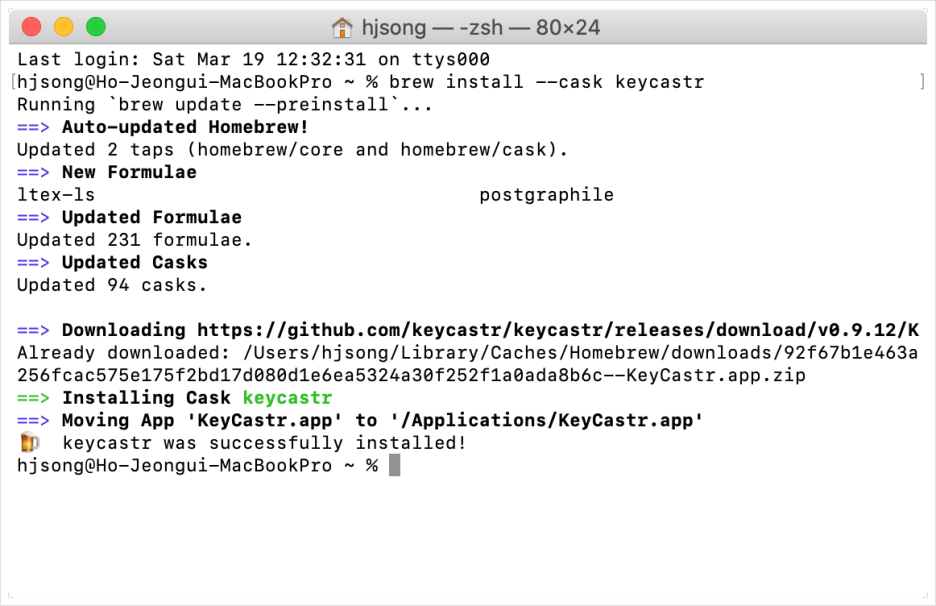Close the Terminal window with red button
Image resolution: width=936 pixels, height=606 pixels.
click(32, 27)
